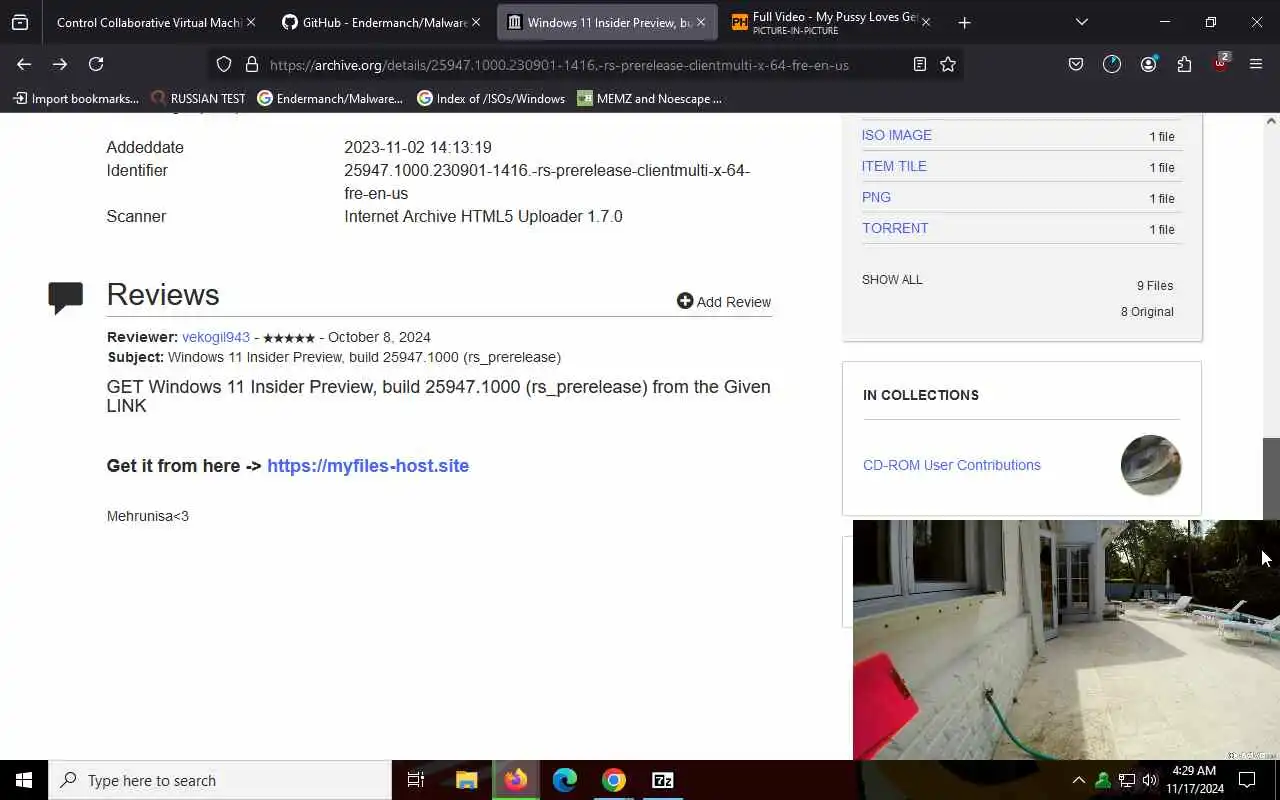Viewport: 1280px width, 800px height.
Task: Open tracking protection shield icon
Action: click(224, 64)
